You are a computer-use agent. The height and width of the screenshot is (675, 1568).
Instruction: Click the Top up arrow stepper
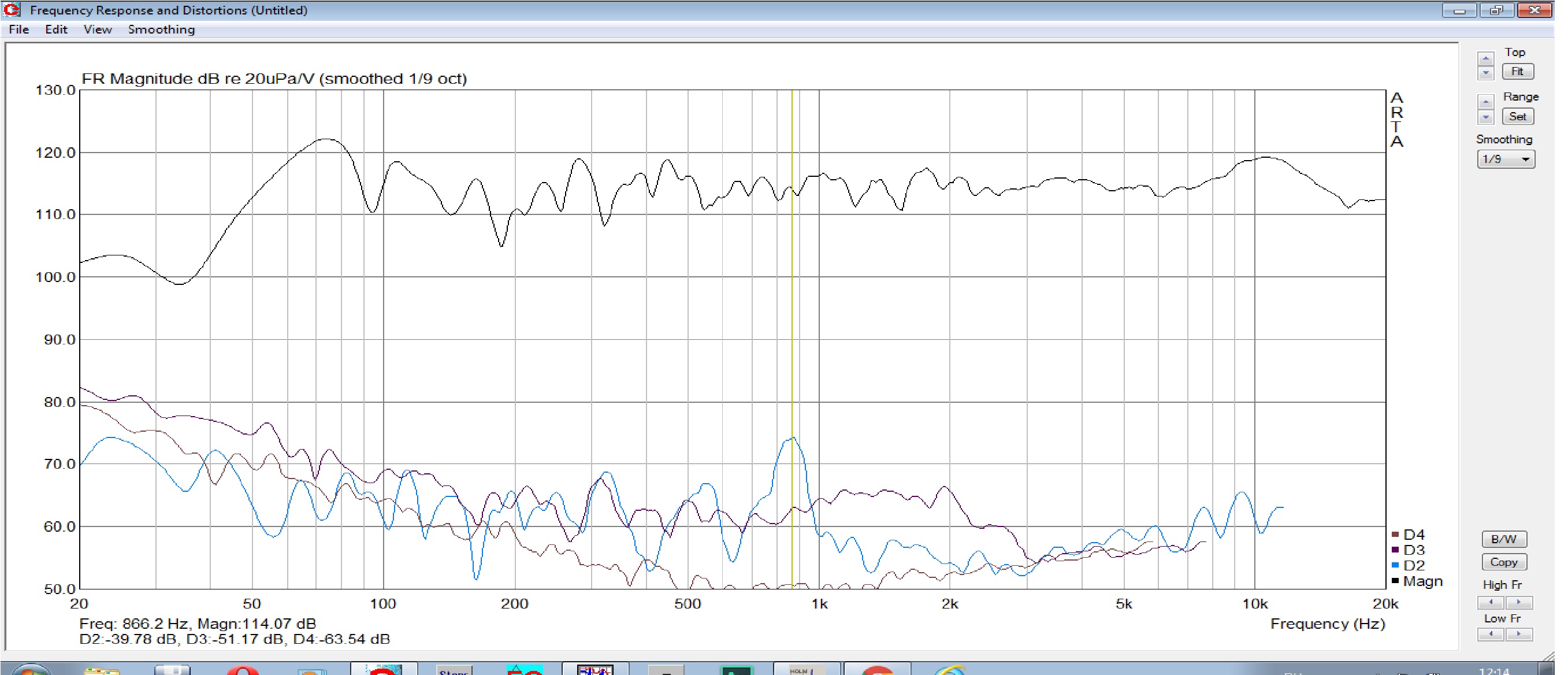pos(1485,58)
